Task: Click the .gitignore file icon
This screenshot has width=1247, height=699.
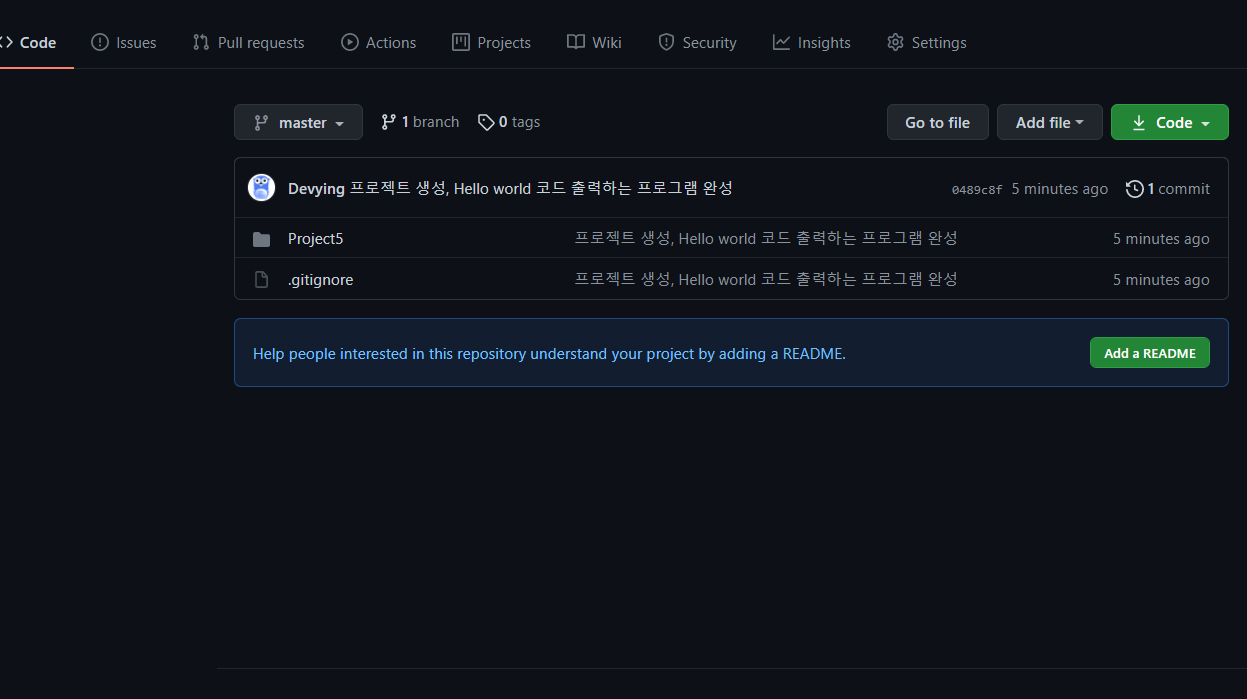Action: click(261, 280)
